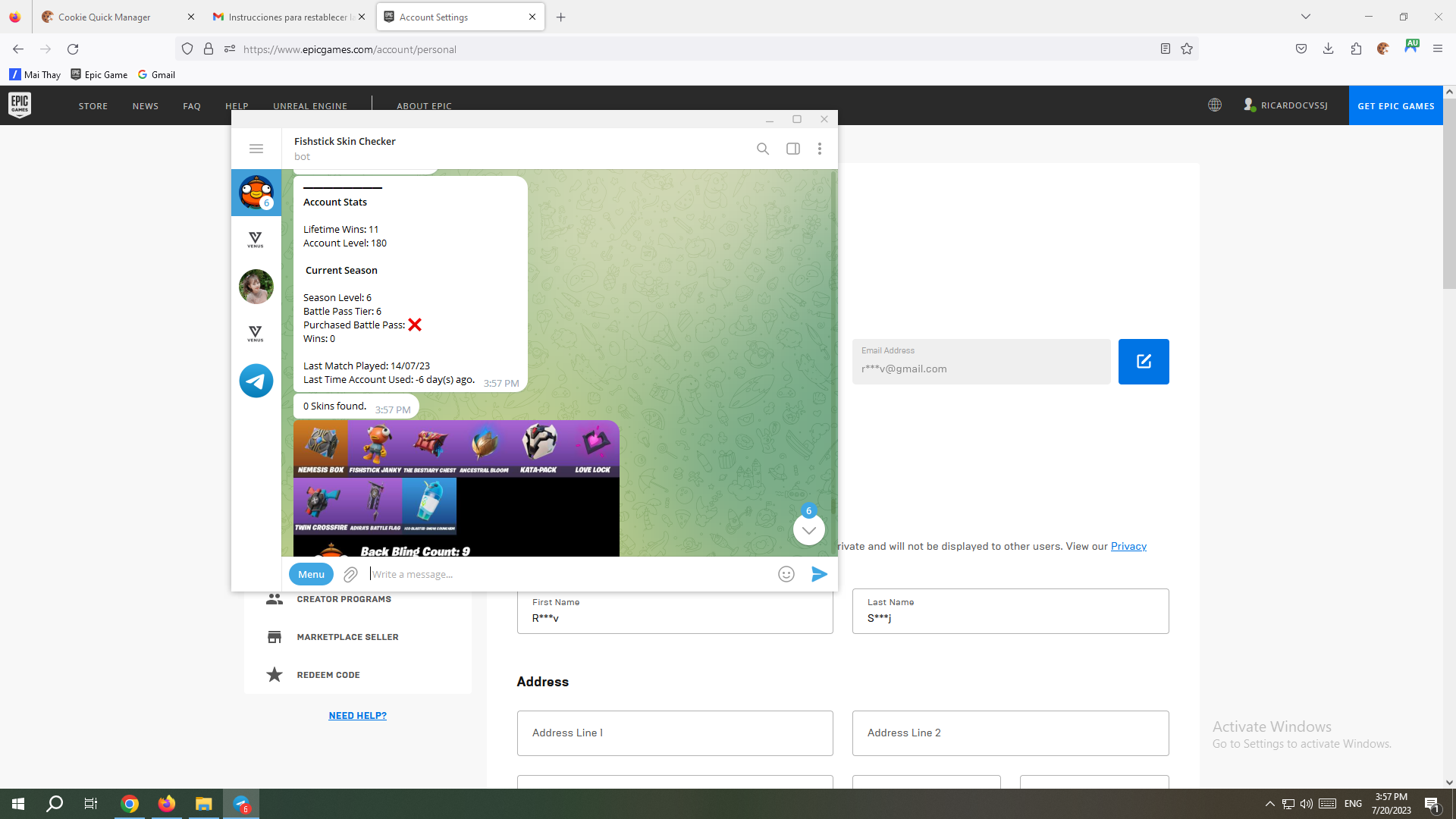Image resolution: width=1456 pixels, height=819 pixels.
Task: Toggle Firefox reader view
Action: (1166, 49)
